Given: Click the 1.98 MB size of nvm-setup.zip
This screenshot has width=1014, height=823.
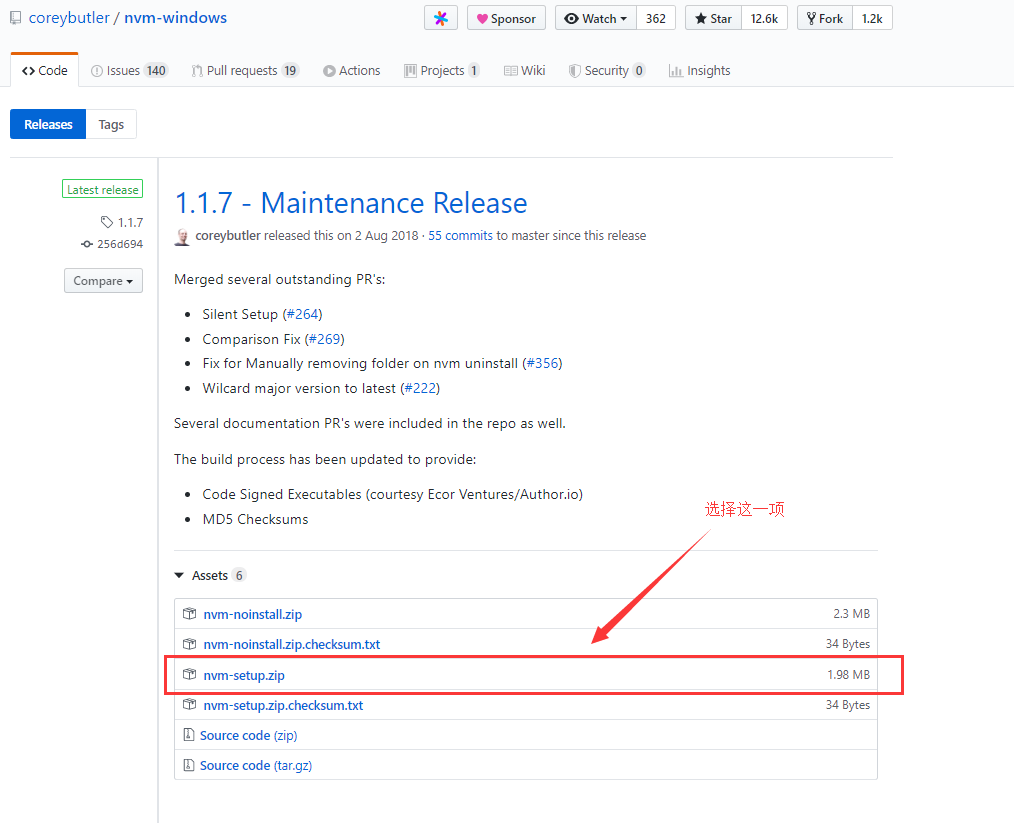Looking at the screenshot, I should tap(848, 674).
